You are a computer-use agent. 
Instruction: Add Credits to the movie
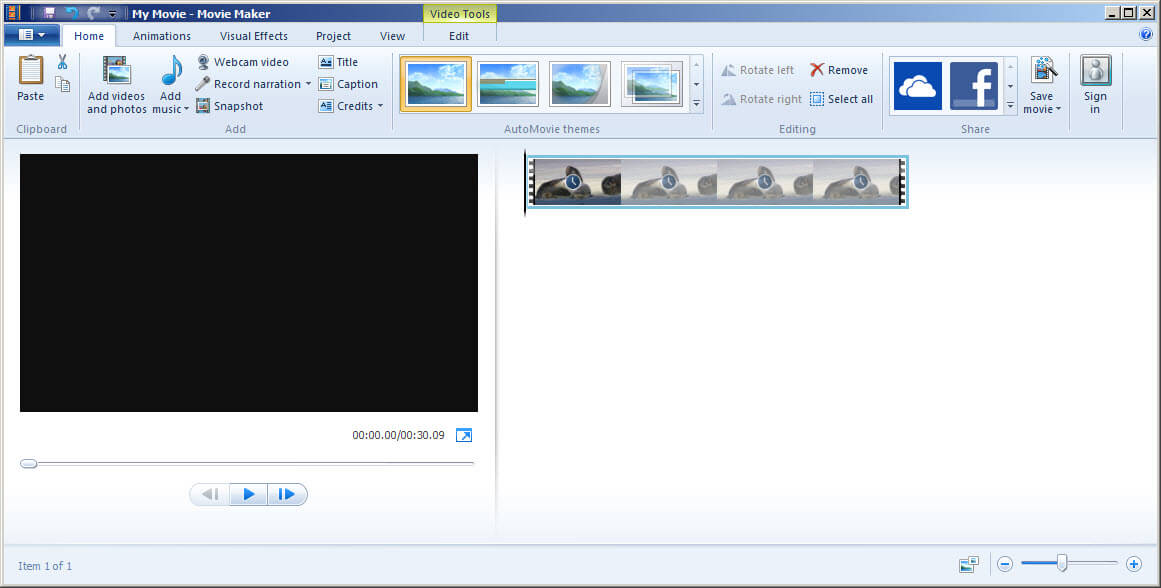[346, 106]
